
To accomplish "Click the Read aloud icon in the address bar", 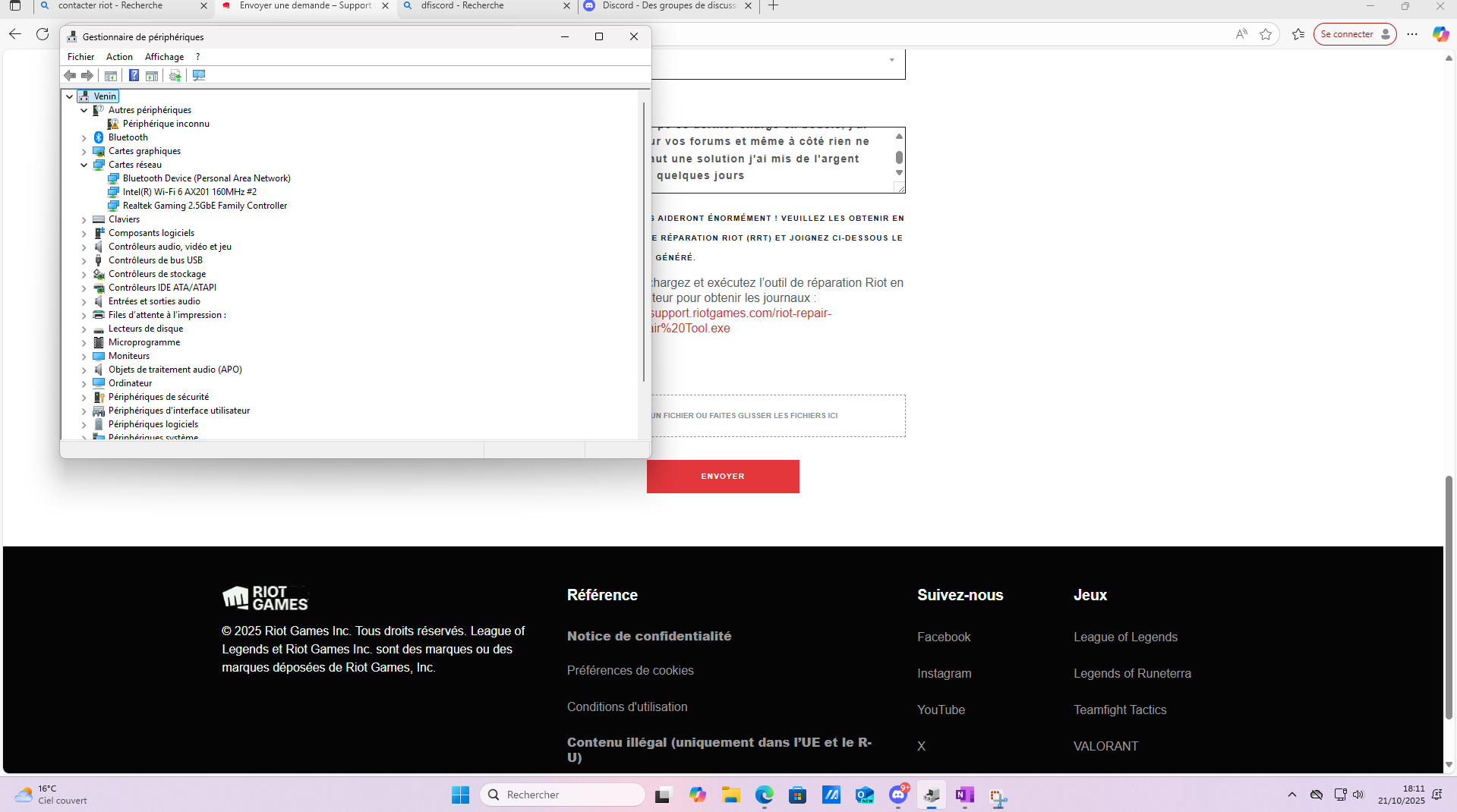I will click(x=1241, y=34).
